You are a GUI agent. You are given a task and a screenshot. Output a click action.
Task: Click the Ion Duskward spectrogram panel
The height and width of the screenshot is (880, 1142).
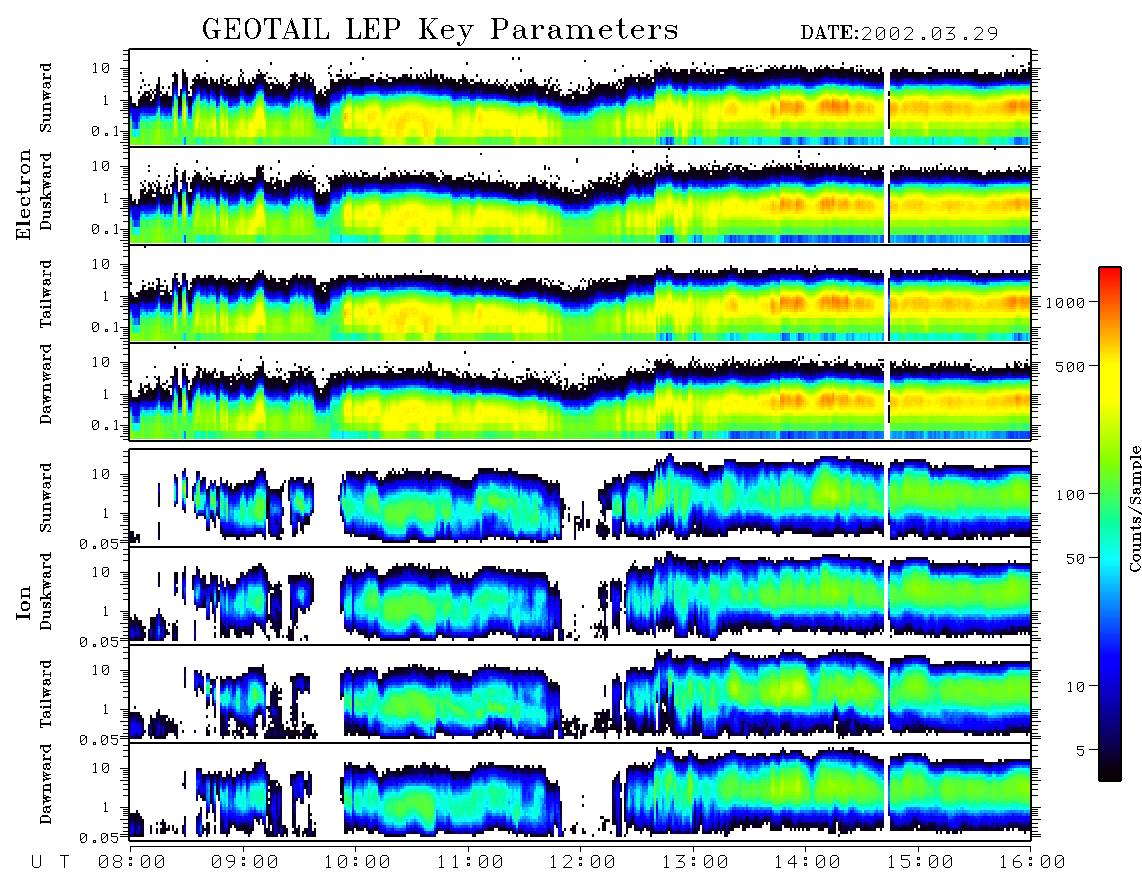[580, 595]
